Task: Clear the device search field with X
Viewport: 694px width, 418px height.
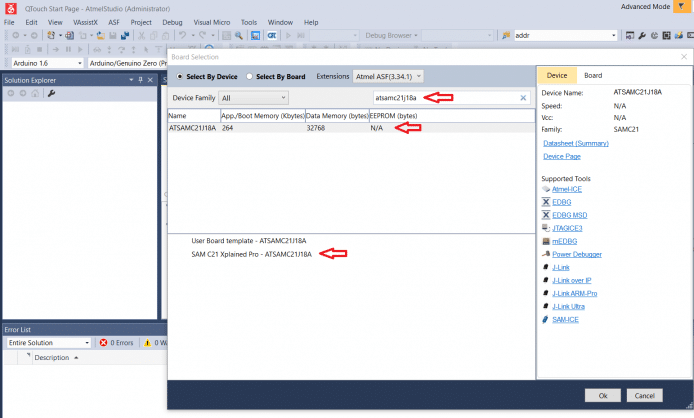Action: point(522,98)
